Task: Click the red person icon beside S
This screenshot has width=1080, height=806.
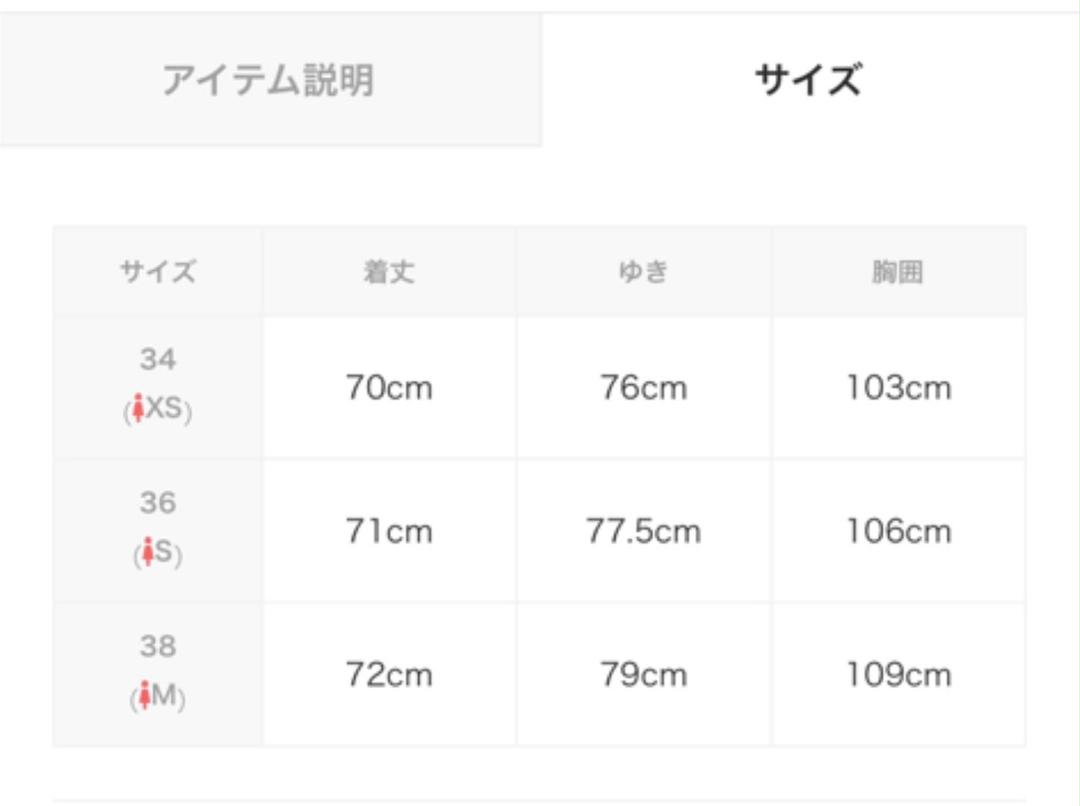Action: tap(148, 552)
